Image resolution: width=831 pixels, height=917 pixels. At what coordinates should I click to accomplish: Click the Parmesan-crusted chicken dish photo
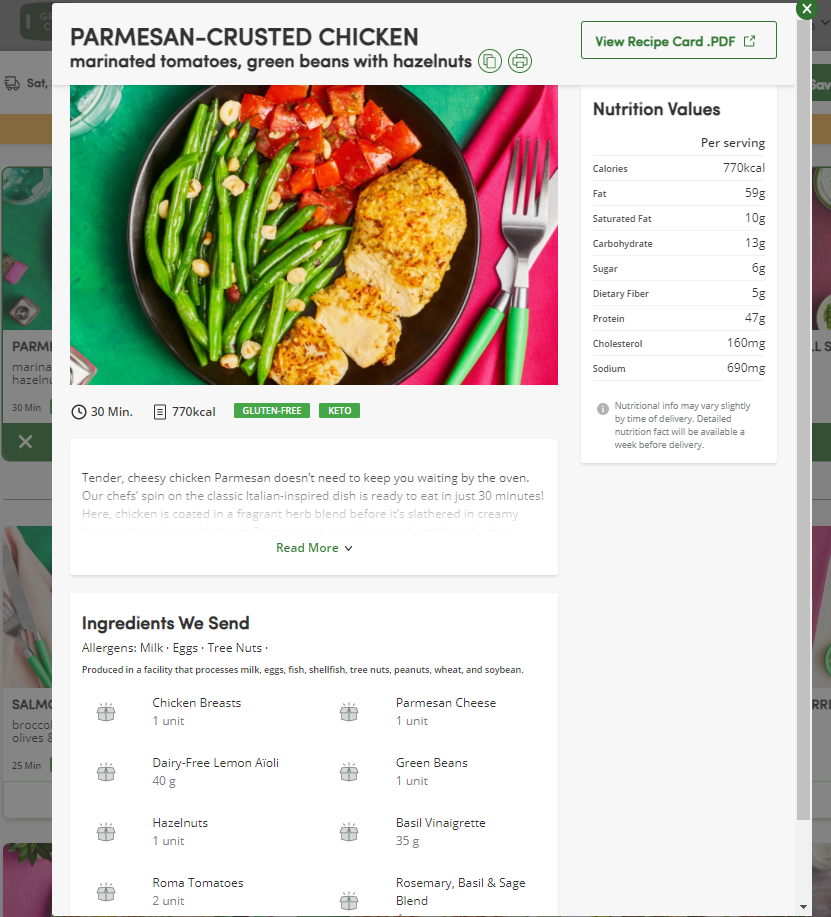[x=313, y=235]
